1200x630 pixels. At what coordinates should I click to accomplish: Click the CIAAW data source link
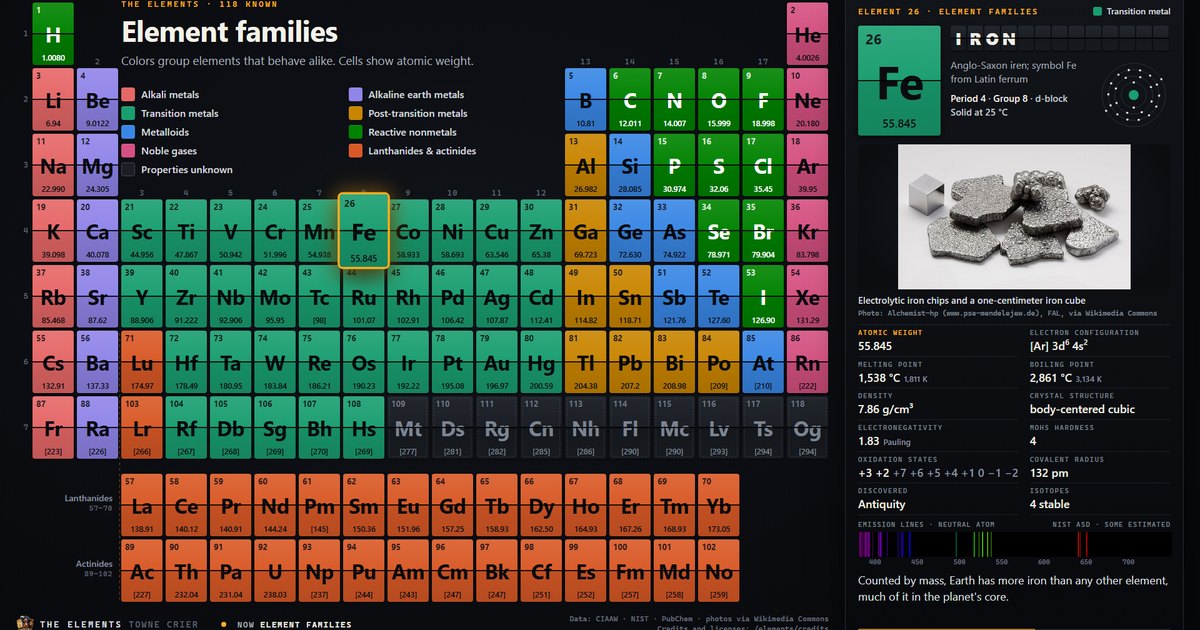click(x=607, y=619)
